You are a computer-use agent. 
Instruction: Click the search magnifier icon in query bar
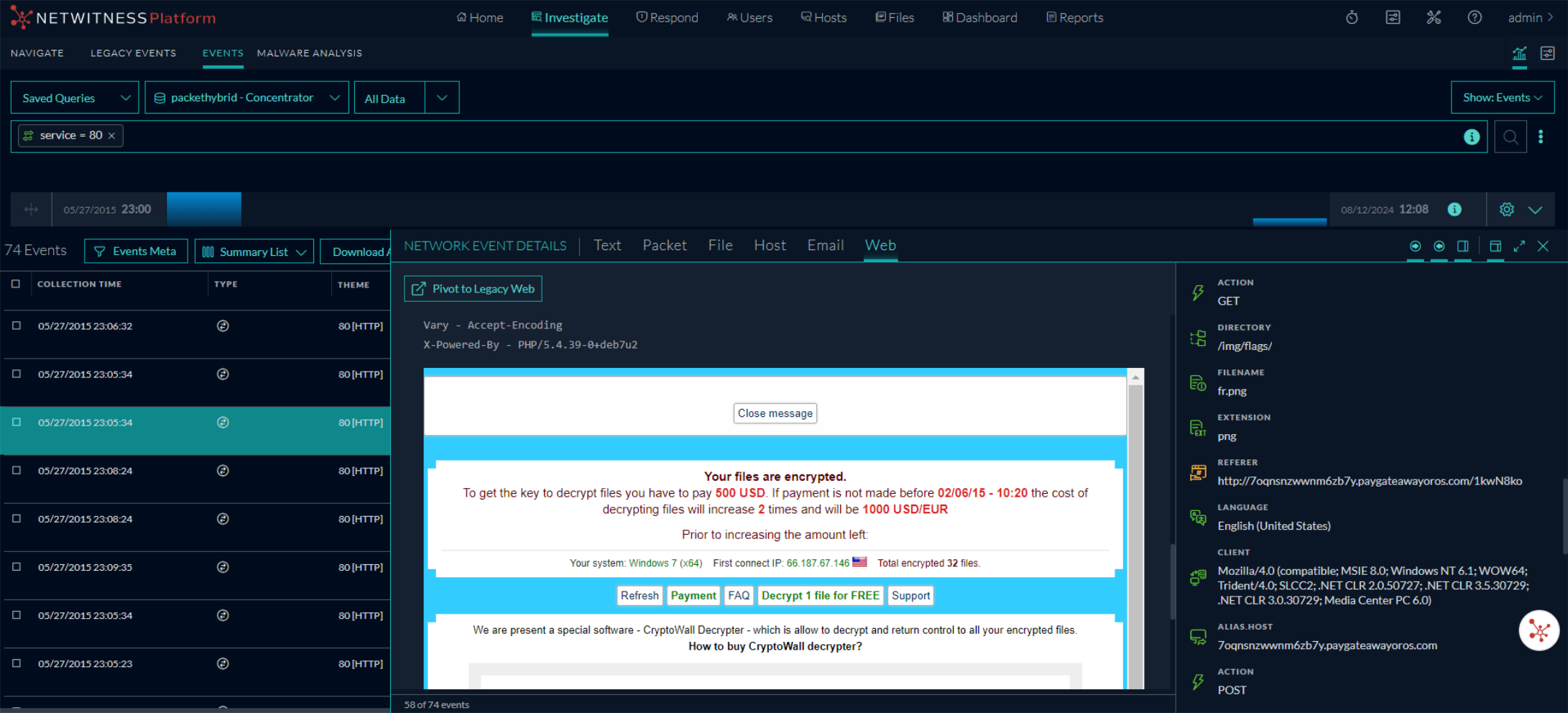(1510, 137)
